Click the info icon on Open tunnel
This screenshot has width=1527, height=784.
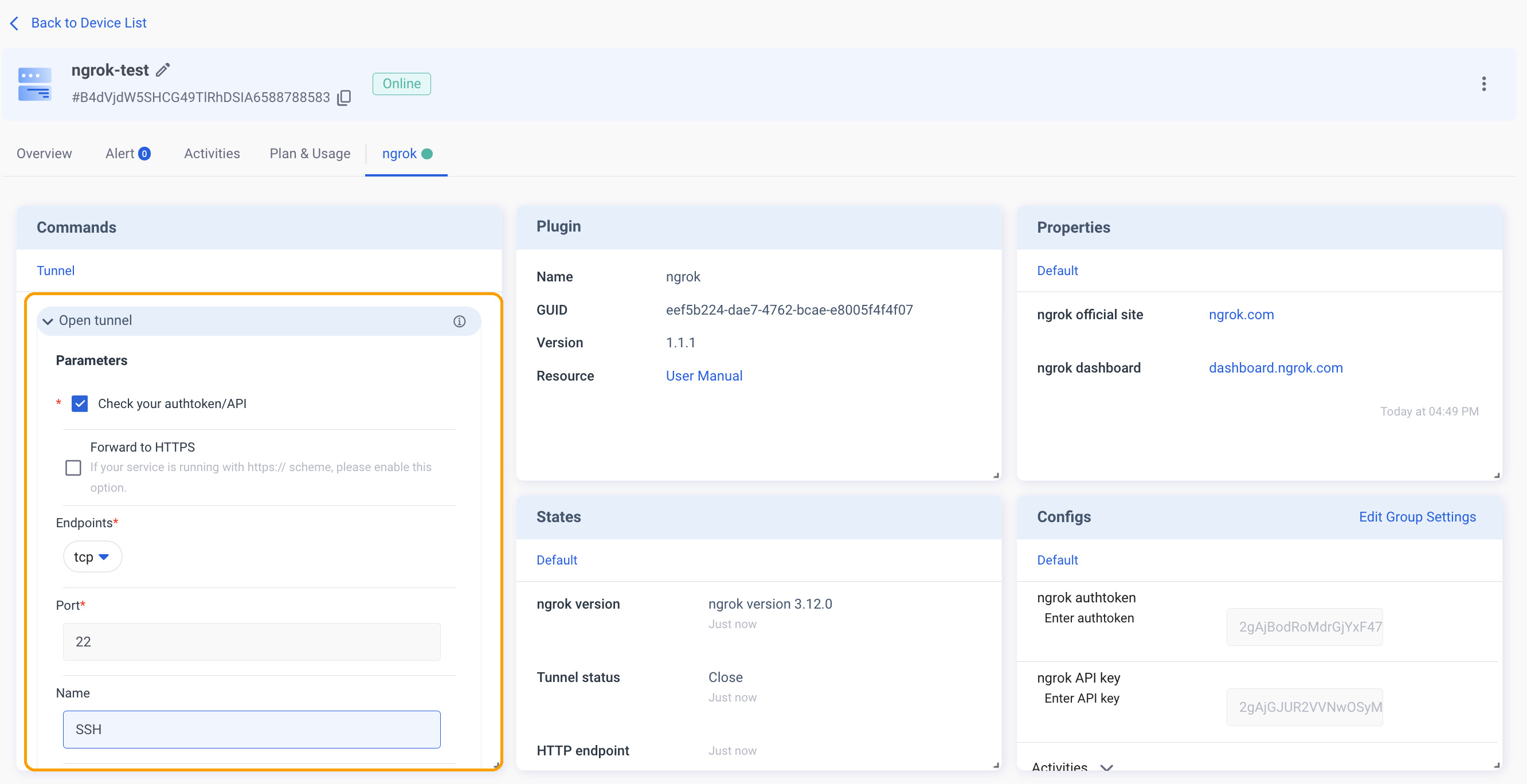(459, 321)
